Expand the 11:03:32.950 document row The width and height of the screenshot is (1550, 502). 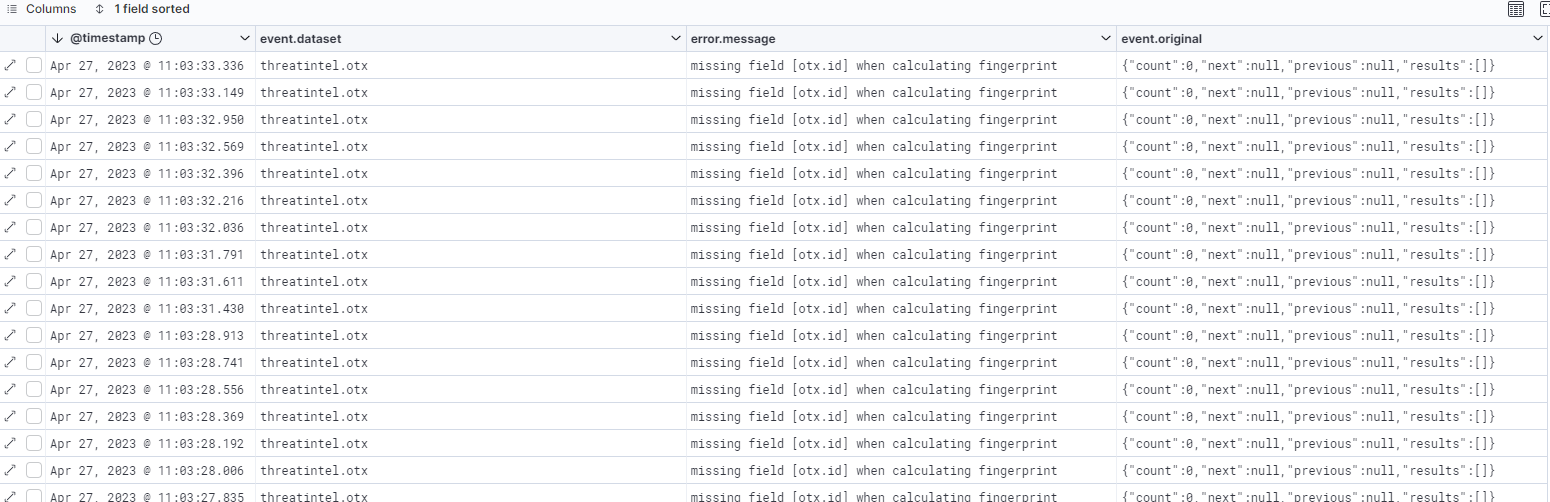(x=10, y=119)
